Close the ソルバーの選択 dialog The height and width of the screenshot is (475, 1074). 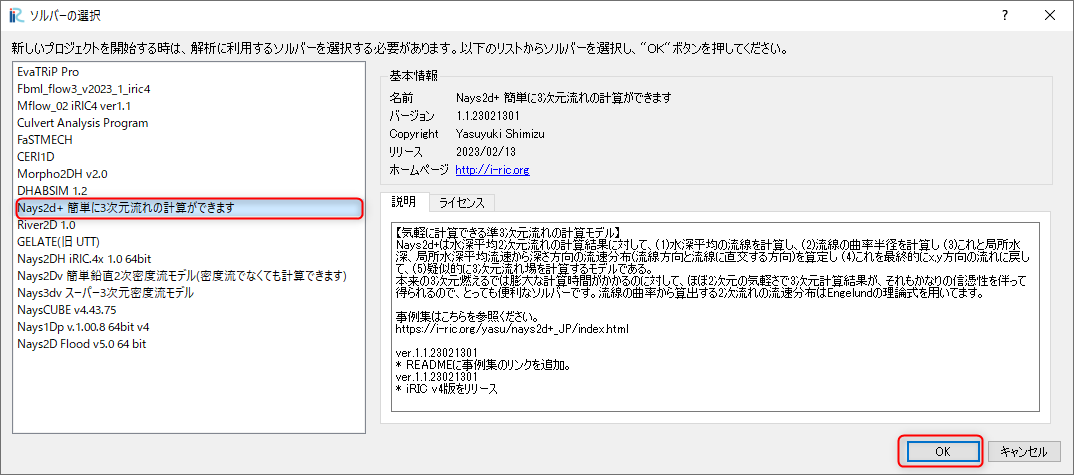click(x=1049, y=14)
